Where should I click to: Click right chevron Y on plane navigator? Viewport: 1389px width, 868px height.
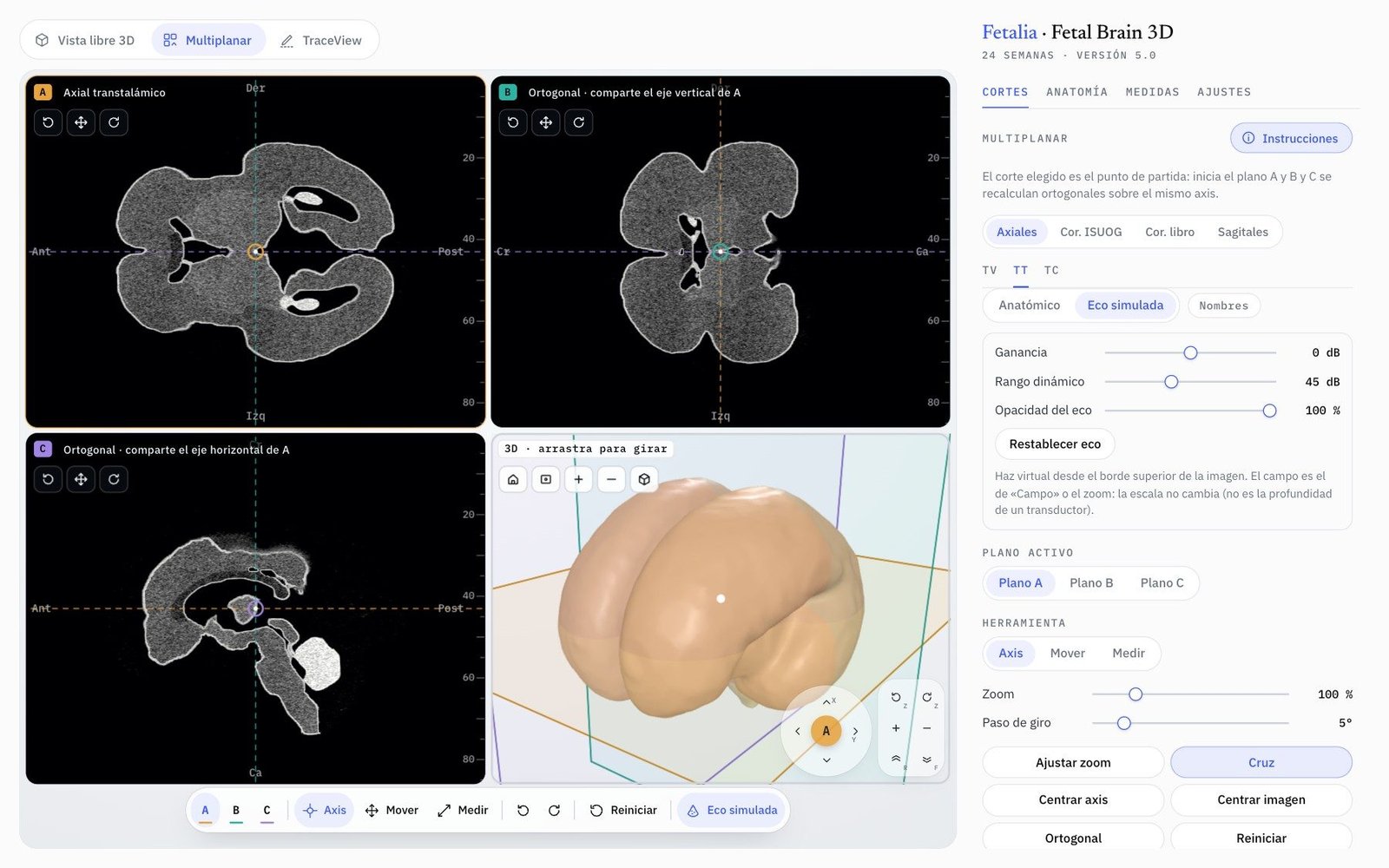point(855,731)
